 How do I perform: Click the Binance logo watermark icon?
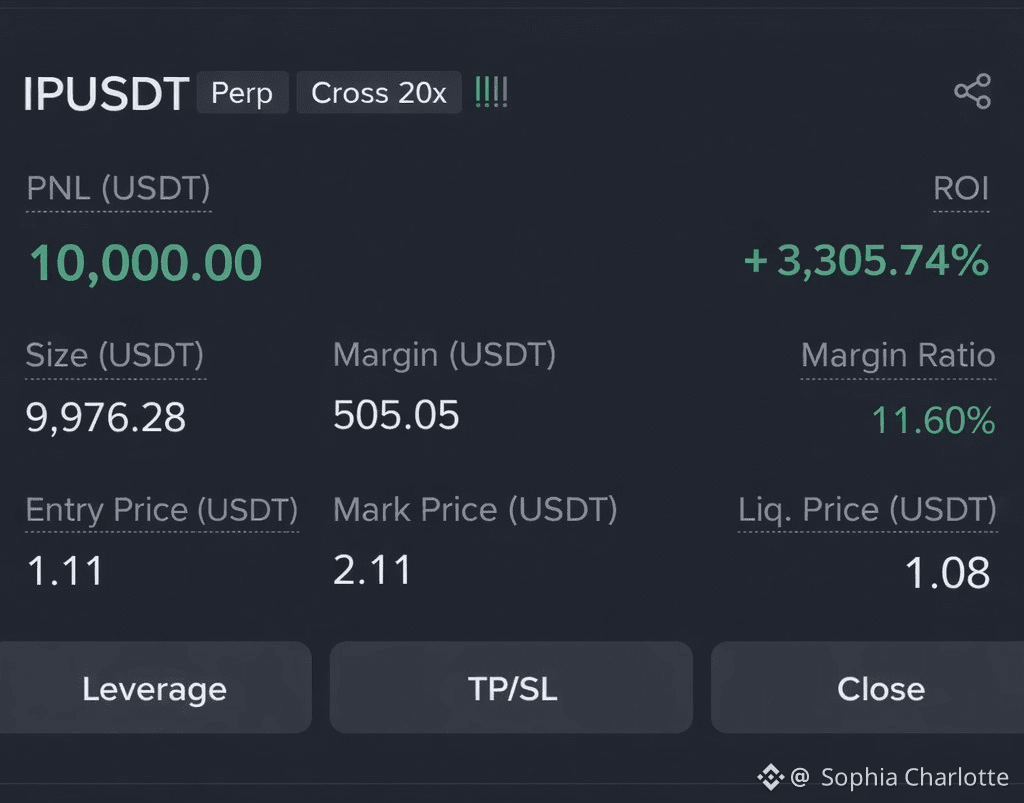point(771,777)
